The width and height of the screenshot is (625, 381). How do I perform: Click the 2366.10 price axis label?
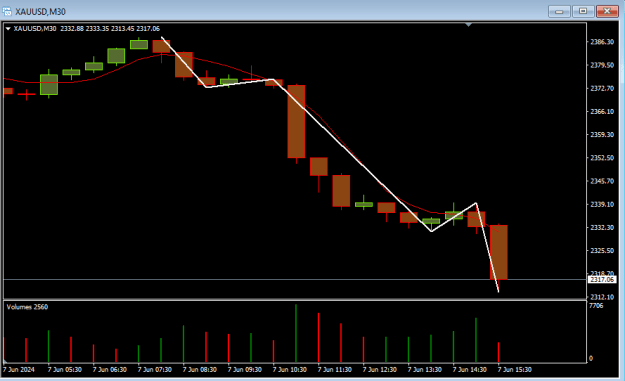click(x=602, y=112)
